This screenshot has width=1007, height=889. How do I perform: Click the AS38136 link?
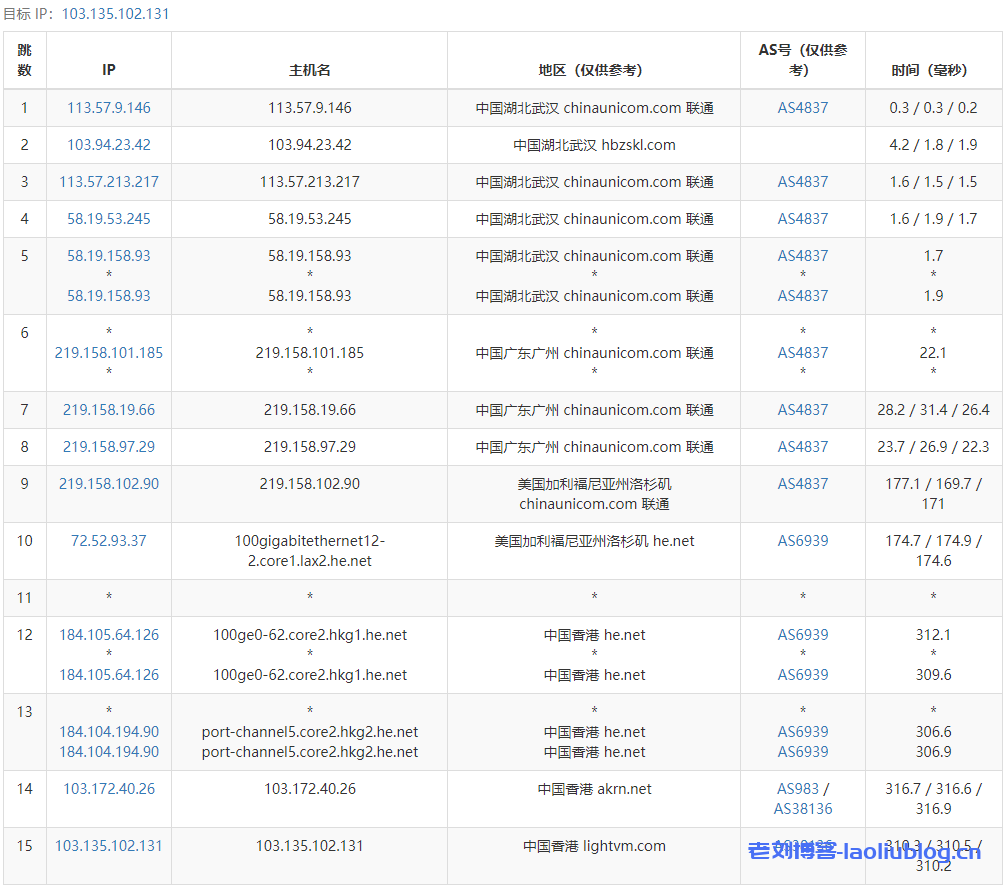803,809
